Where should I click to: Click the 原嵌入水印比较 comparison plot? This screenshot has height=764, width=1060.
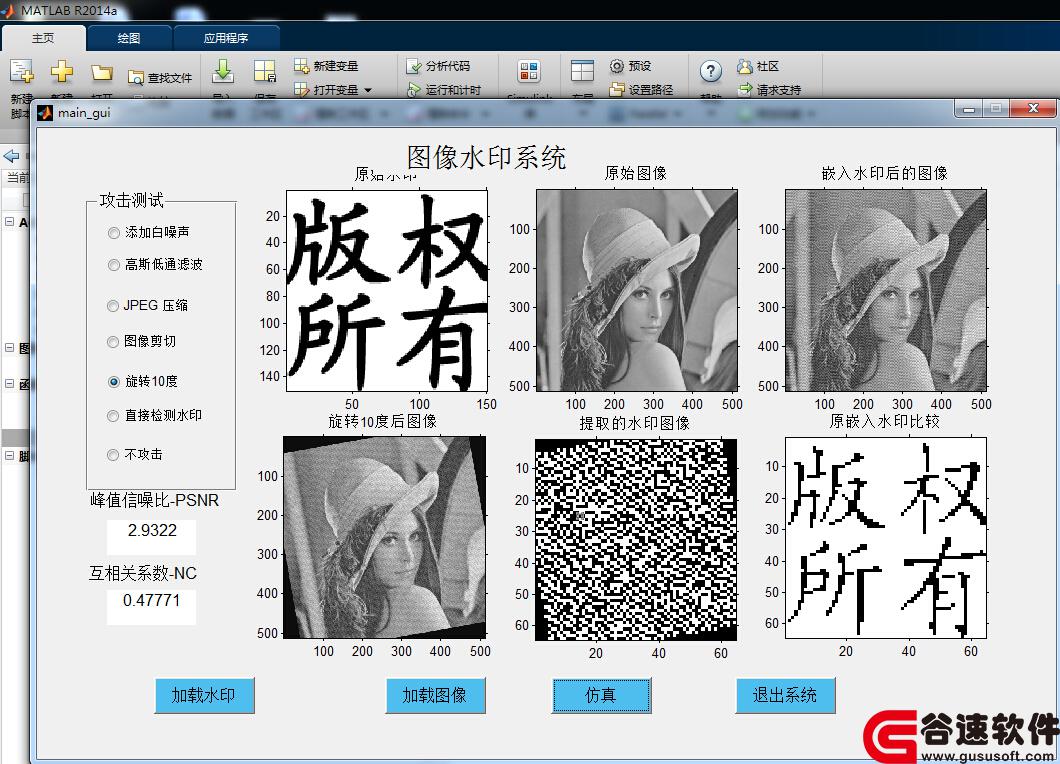click(886, 538)
